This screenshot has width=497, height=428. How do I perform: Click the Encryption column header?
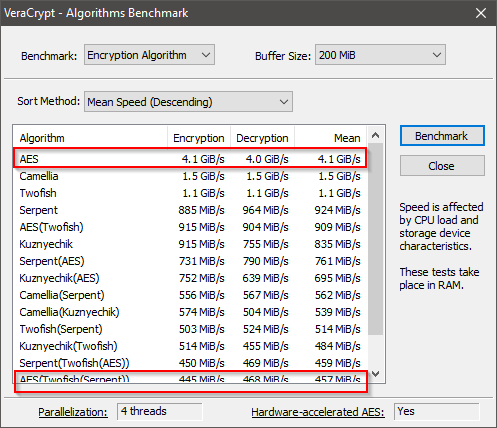pyautogui.click(x=199, y=138)
